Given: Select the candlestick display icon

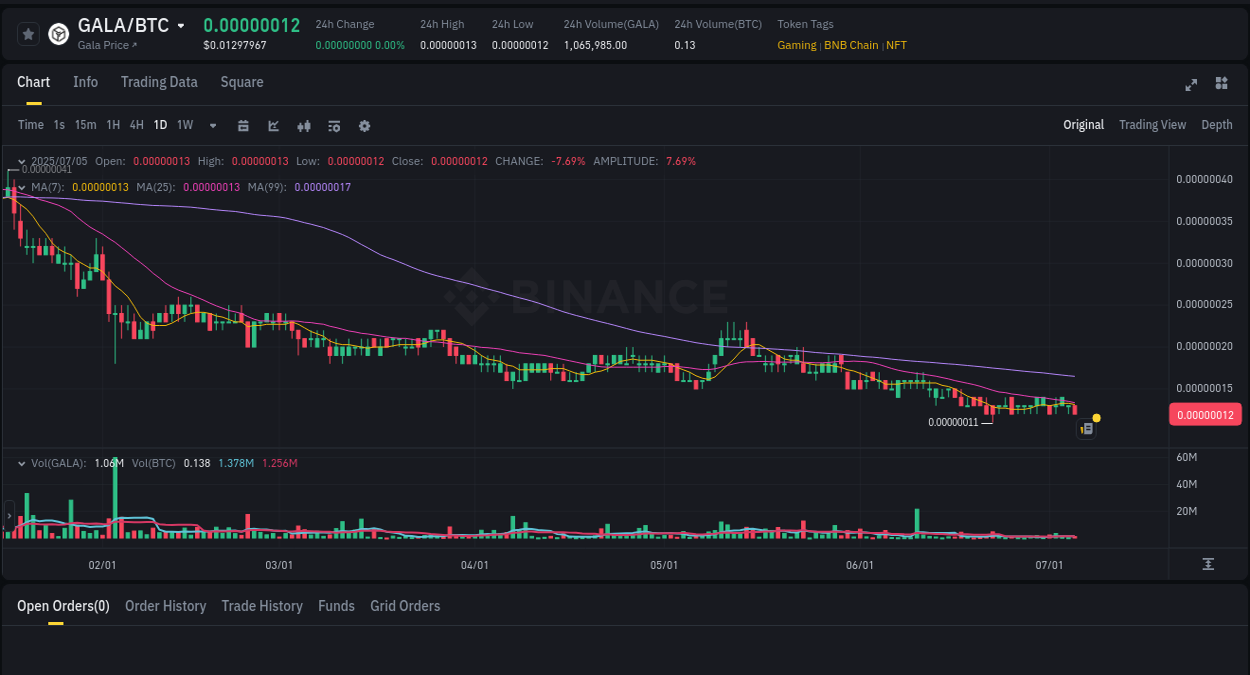Looking at the screenshot, I should [x=303, y=125].
